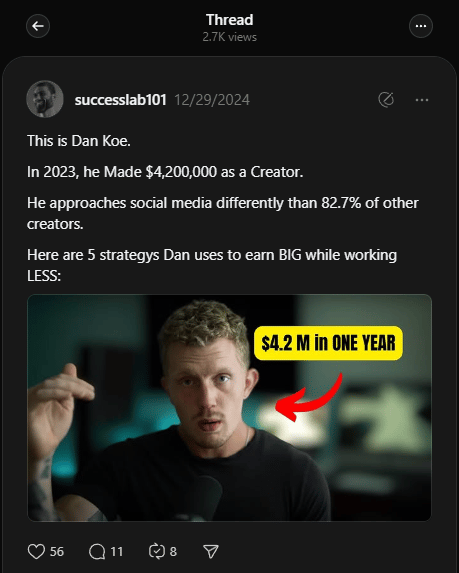459x573 pixels.
Task: Open the 8 reposts count
Action: pyautogui.click(x=173, y=551)
